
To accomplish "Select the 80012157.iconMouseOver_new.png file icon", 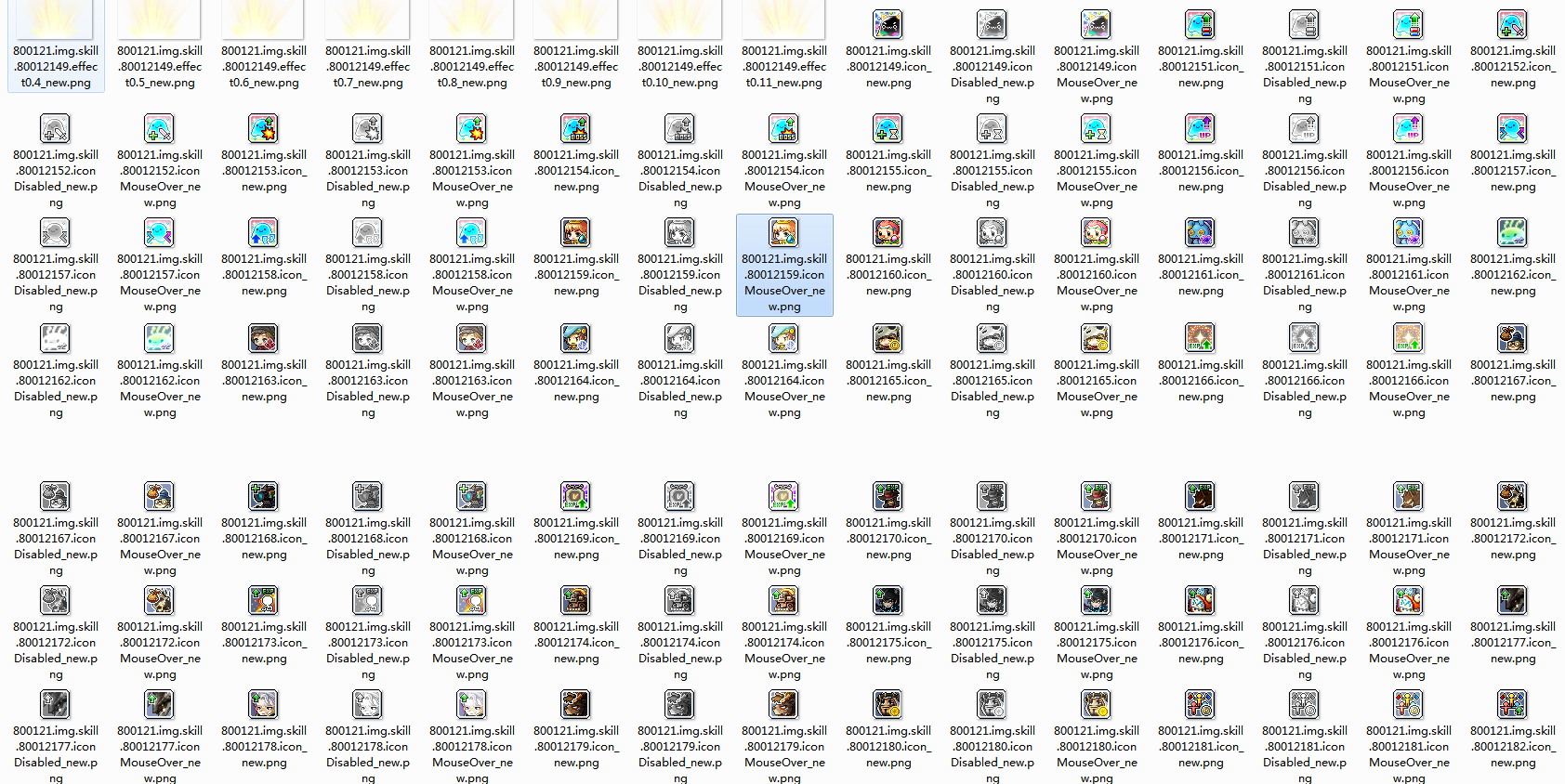I will coord(160,232).
